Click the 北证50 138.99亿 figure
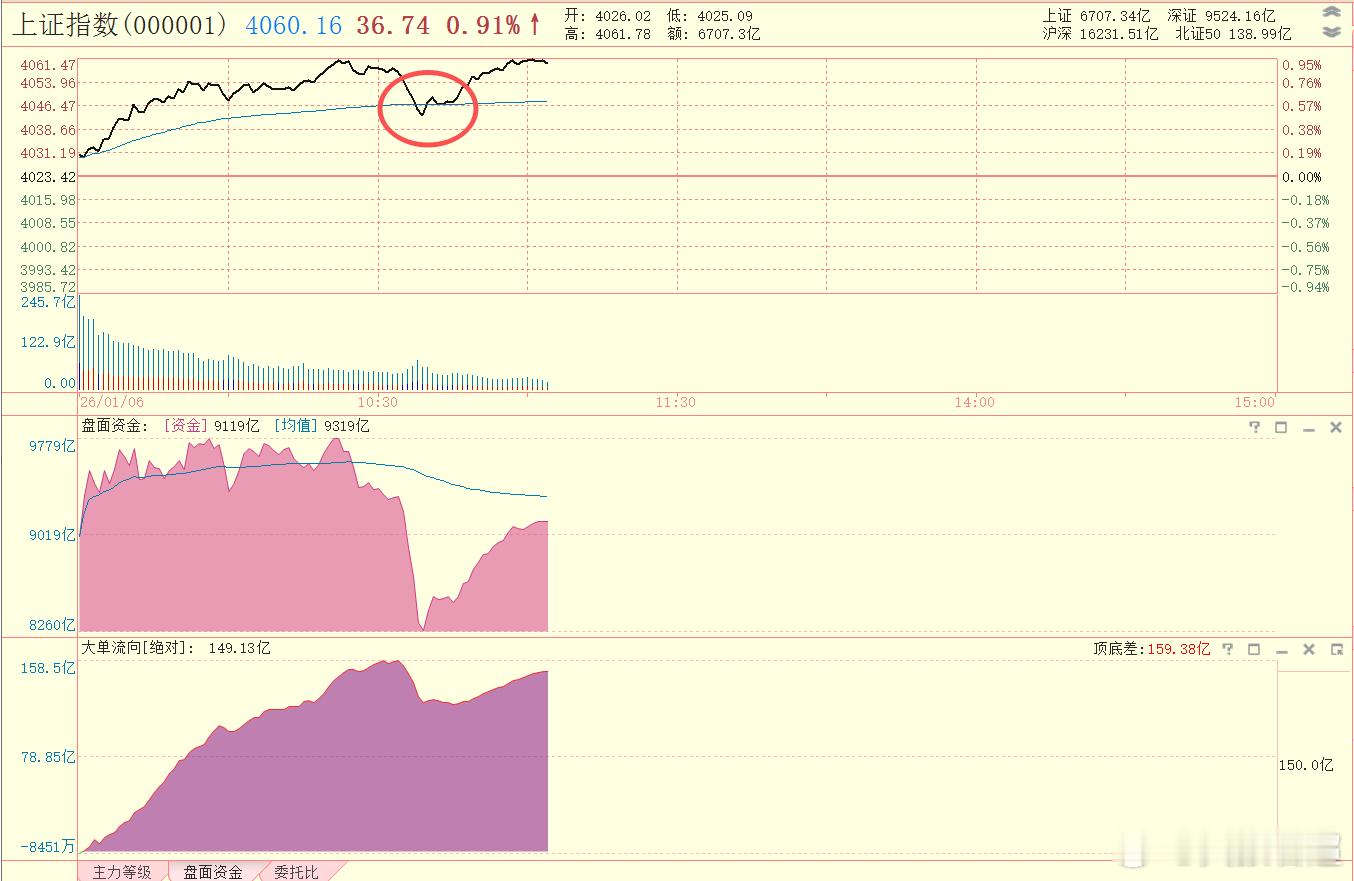Image resolution: width=1354 pixels, height=881 pixels. pyautogui.click(x=1233, y=33)
